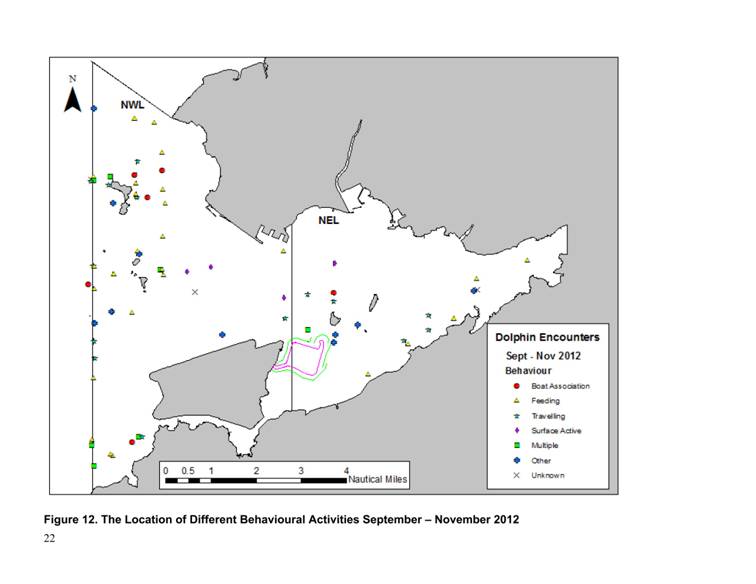Select the Figure 12 caption text
756x584 pixels.
pos(282,519)
